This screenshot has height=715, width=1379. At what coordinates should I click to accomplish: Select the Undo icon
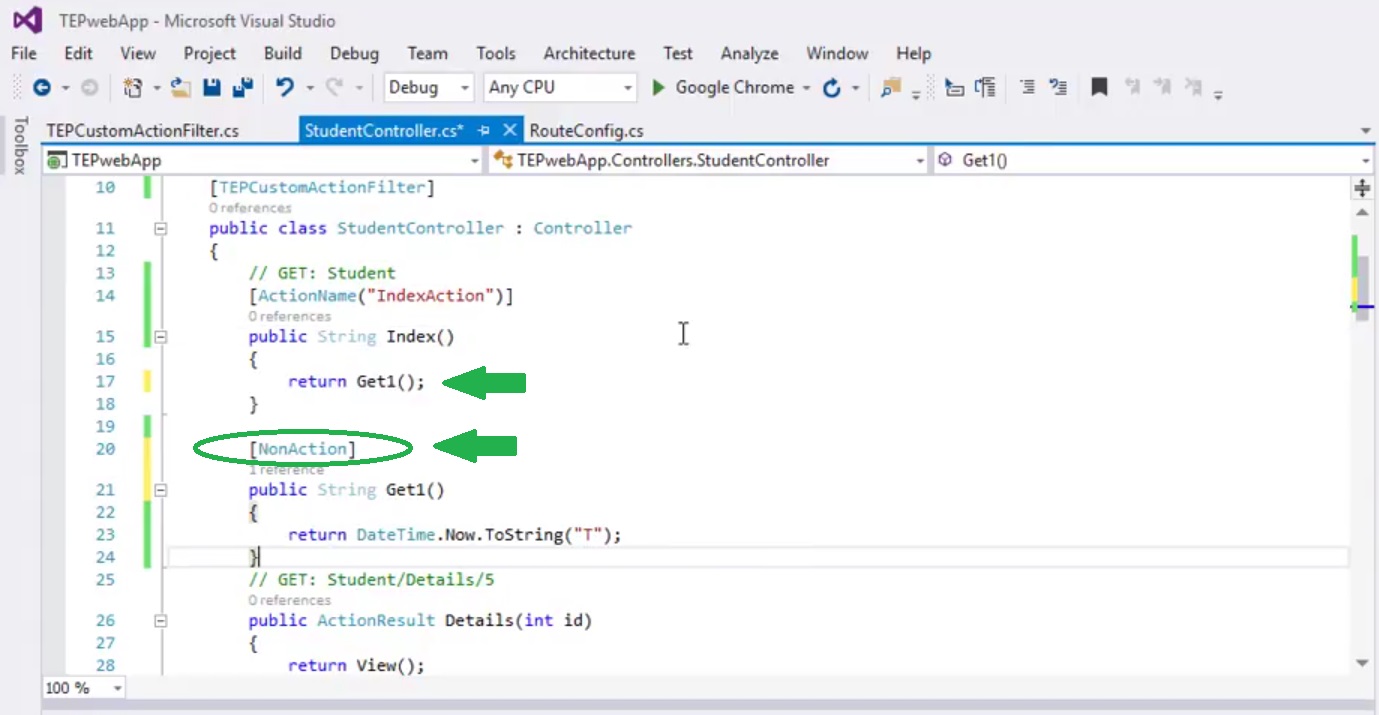tap(287, 88)
